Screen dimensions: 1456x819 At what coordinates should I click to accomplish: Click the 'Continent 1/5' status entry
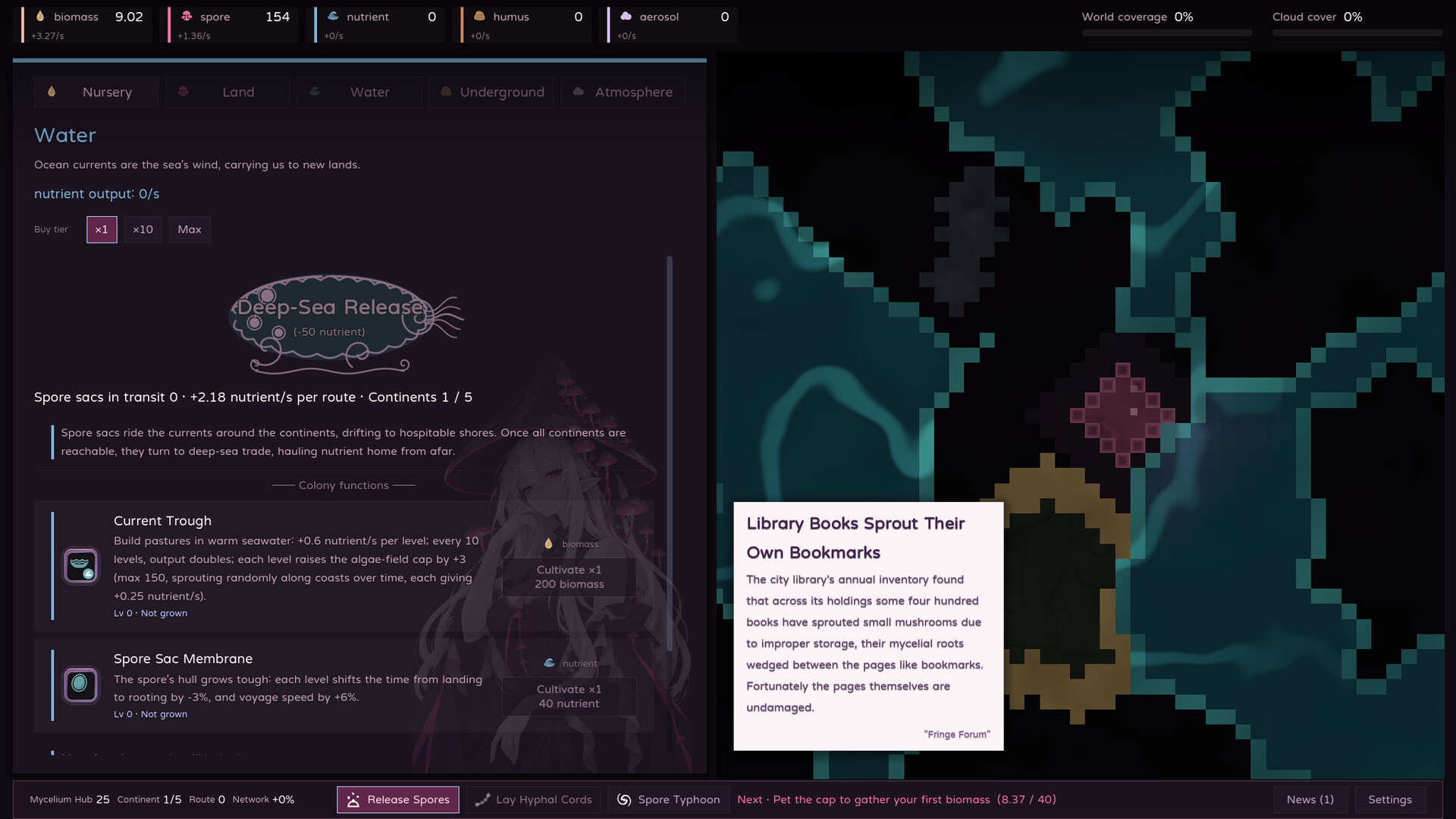(149, 799)
